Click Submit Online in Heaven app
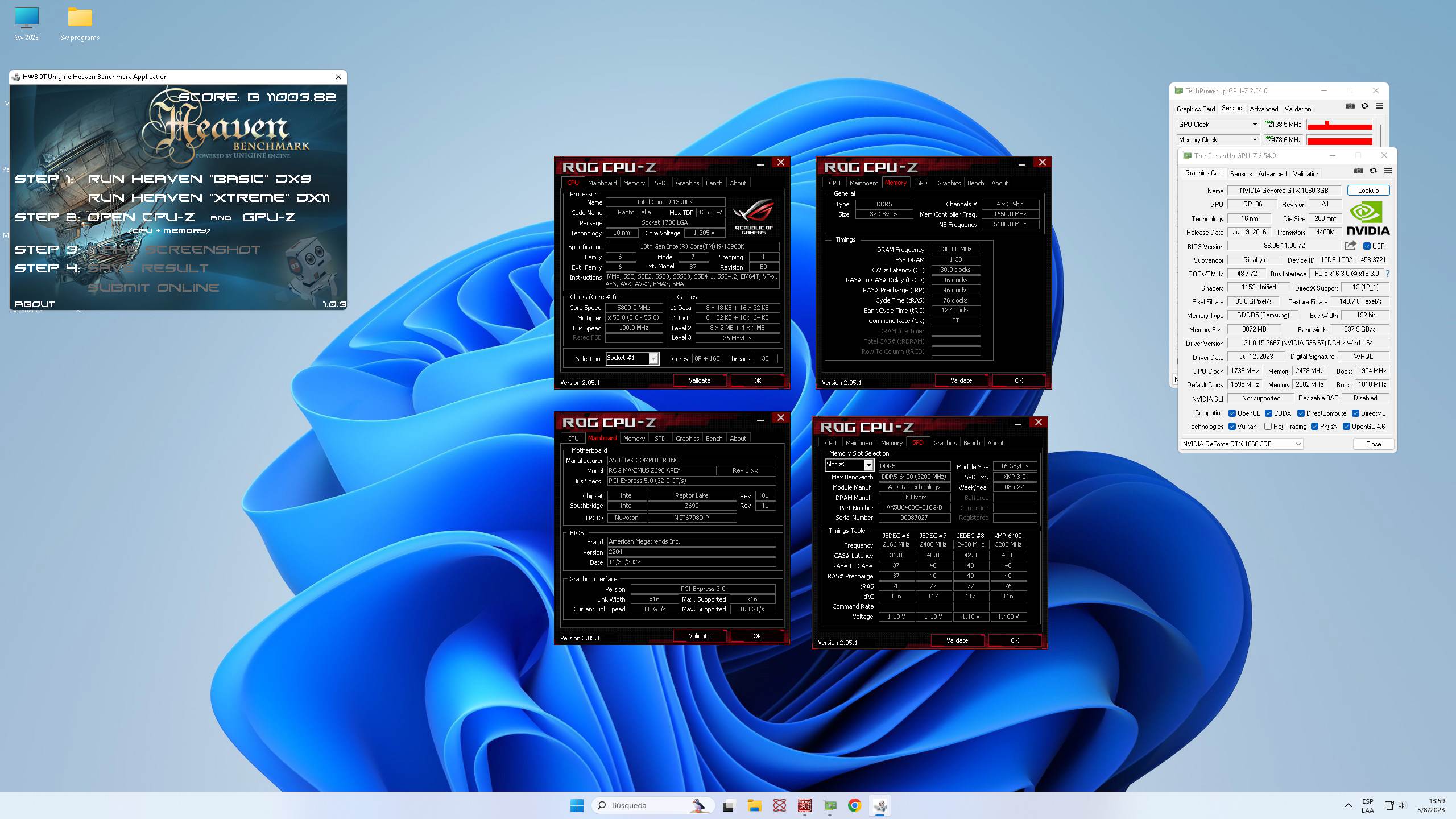Image resolution: width=1456 pixels, height=819 pixels. point(153,287)
